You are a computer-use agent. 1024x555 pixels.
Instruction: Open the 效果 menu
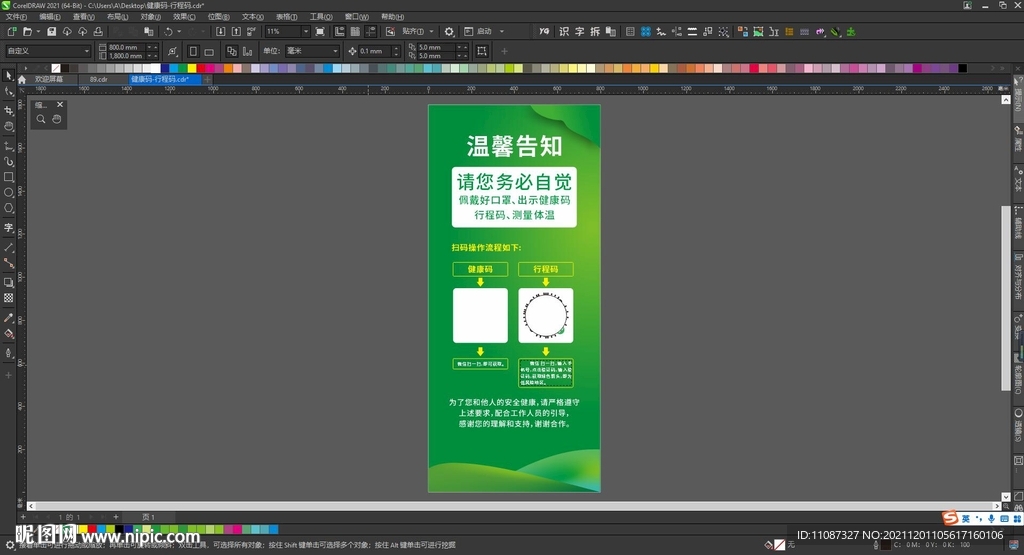184,17
